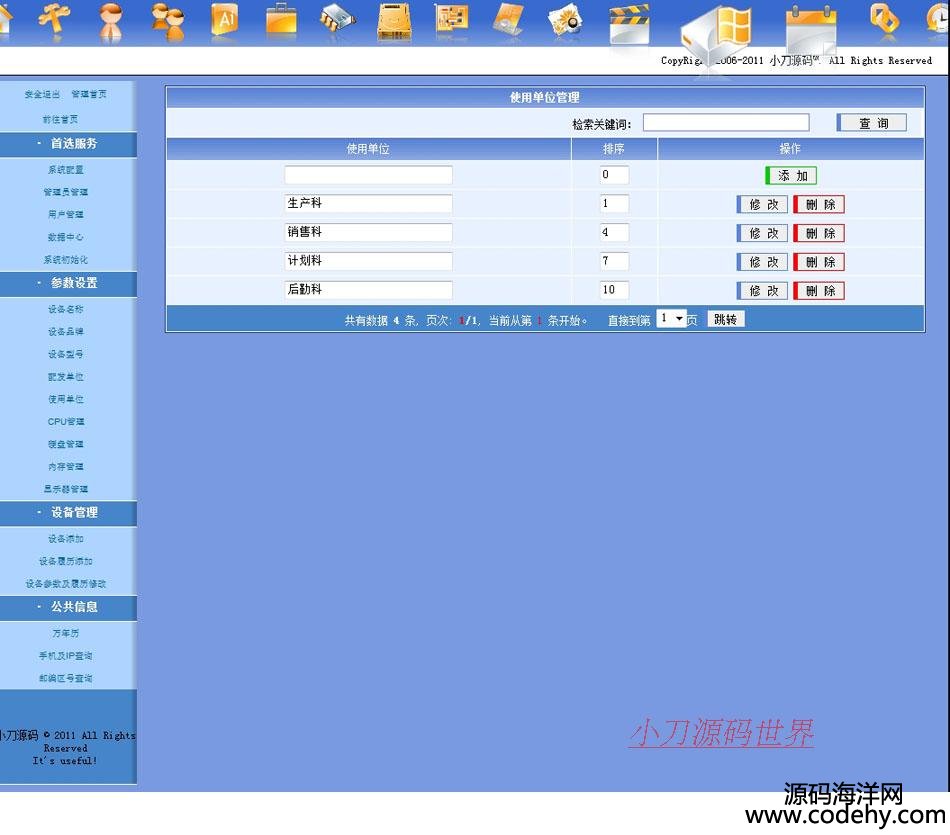Viewport: 950px width, 835px height.
Task: Open CPU管理 in the sidebar menu
Action: click(x=66, y=422)
